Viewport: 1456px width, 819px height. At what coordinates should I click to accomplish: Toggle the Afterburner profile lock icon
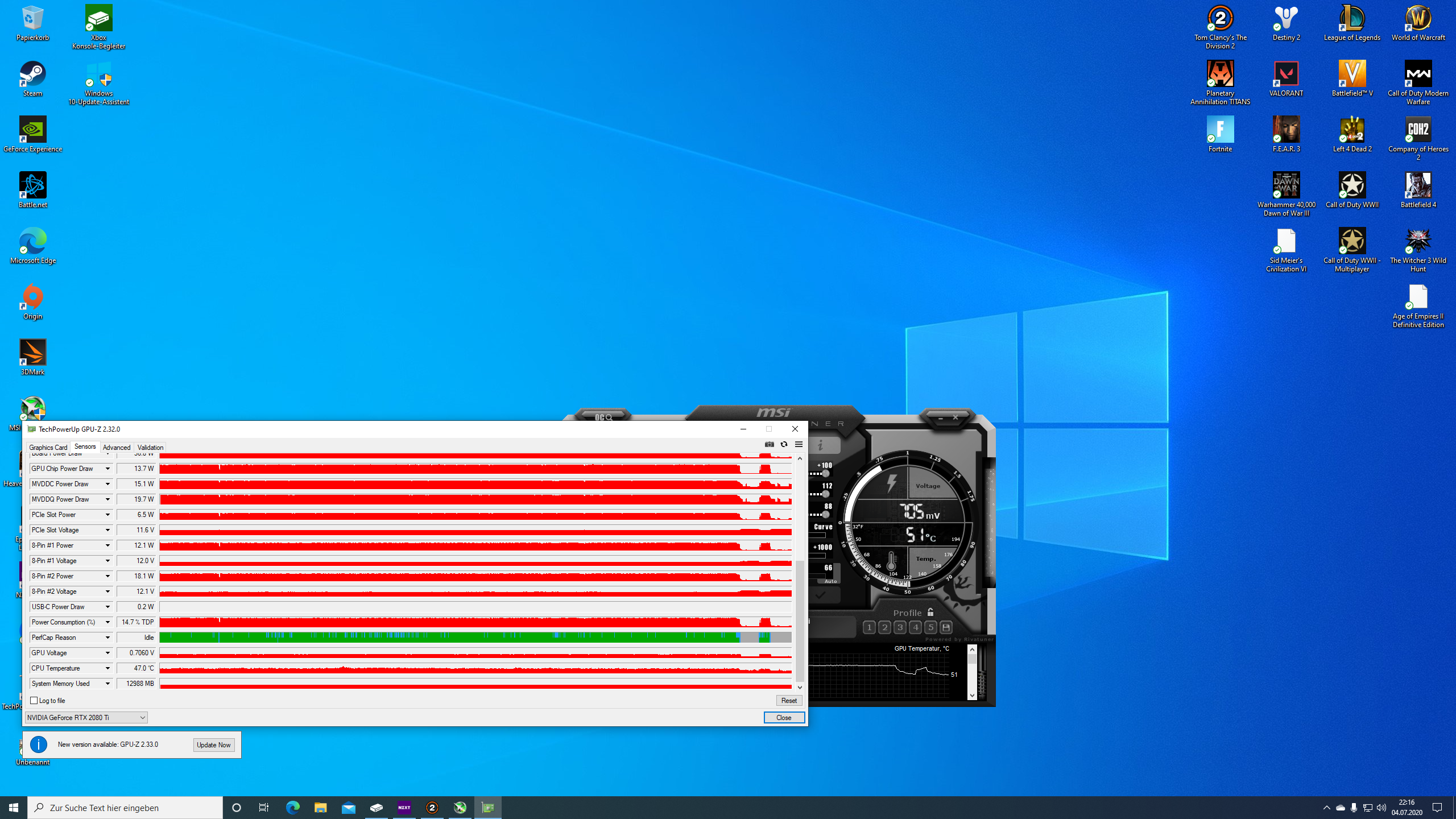[930, 613]
